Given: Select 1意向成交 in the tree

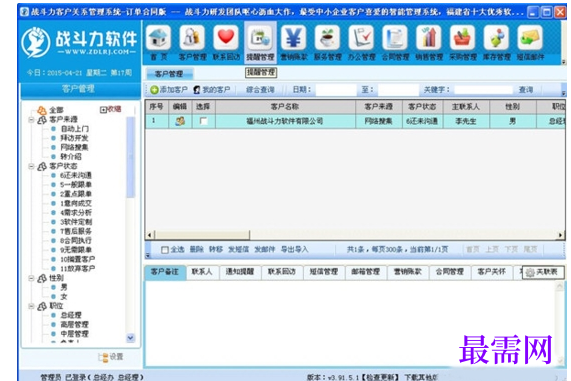Looking at the screenshot, I should (x=76, y=203).
